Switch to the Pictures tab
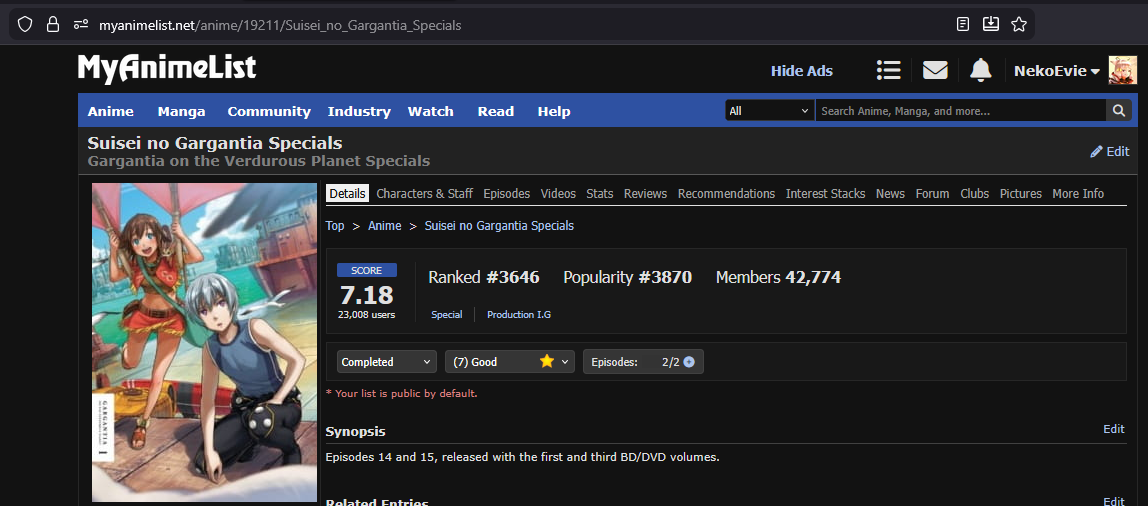This screenshot has width=1148, height=506. (x=1021, y=193)
